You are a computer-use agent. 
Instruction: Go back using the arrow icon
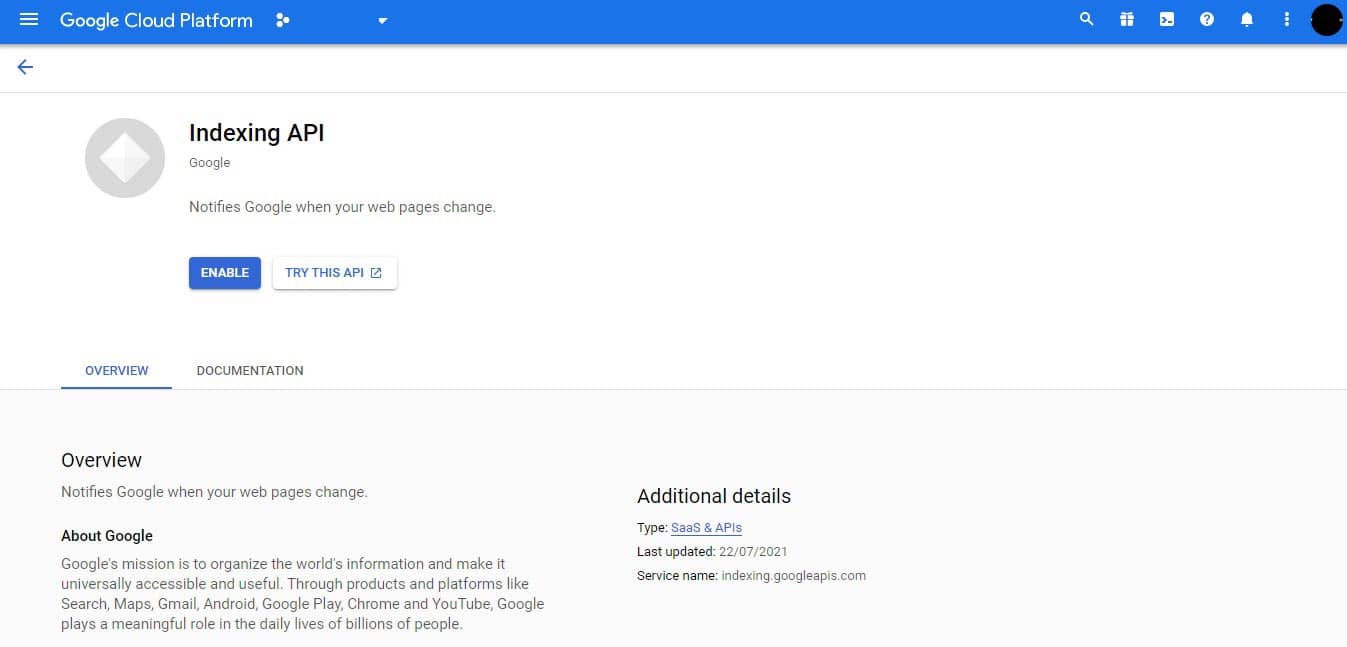point(25,67)
